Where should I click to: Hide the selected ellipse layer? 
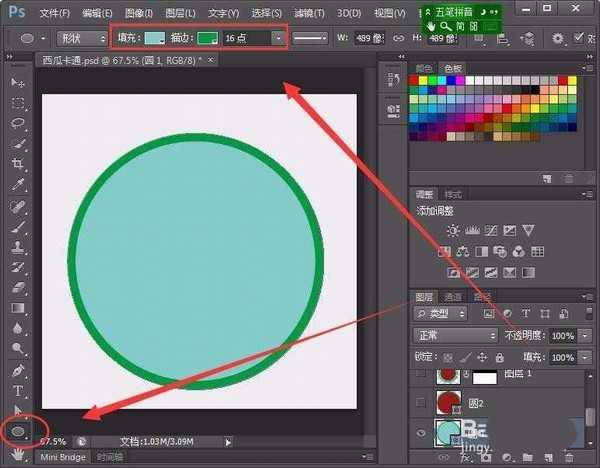422,433
